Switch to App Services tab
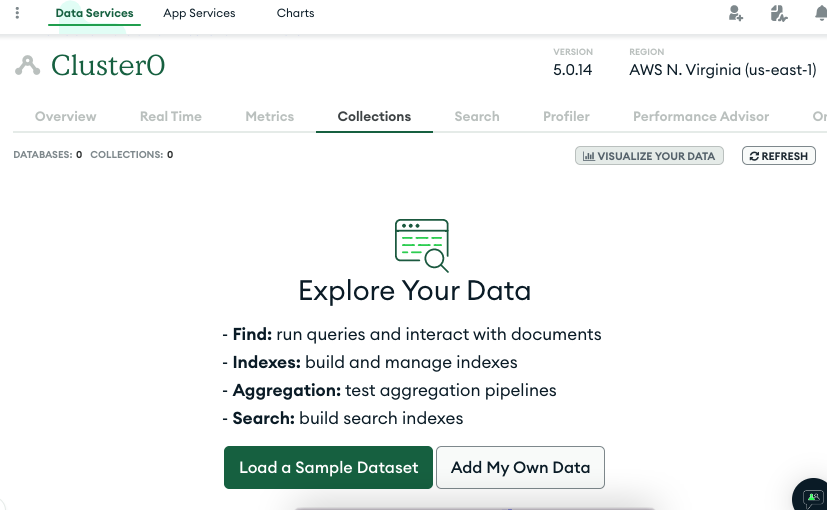The width and height of the screenshot is (827, 510). [199, 13]
